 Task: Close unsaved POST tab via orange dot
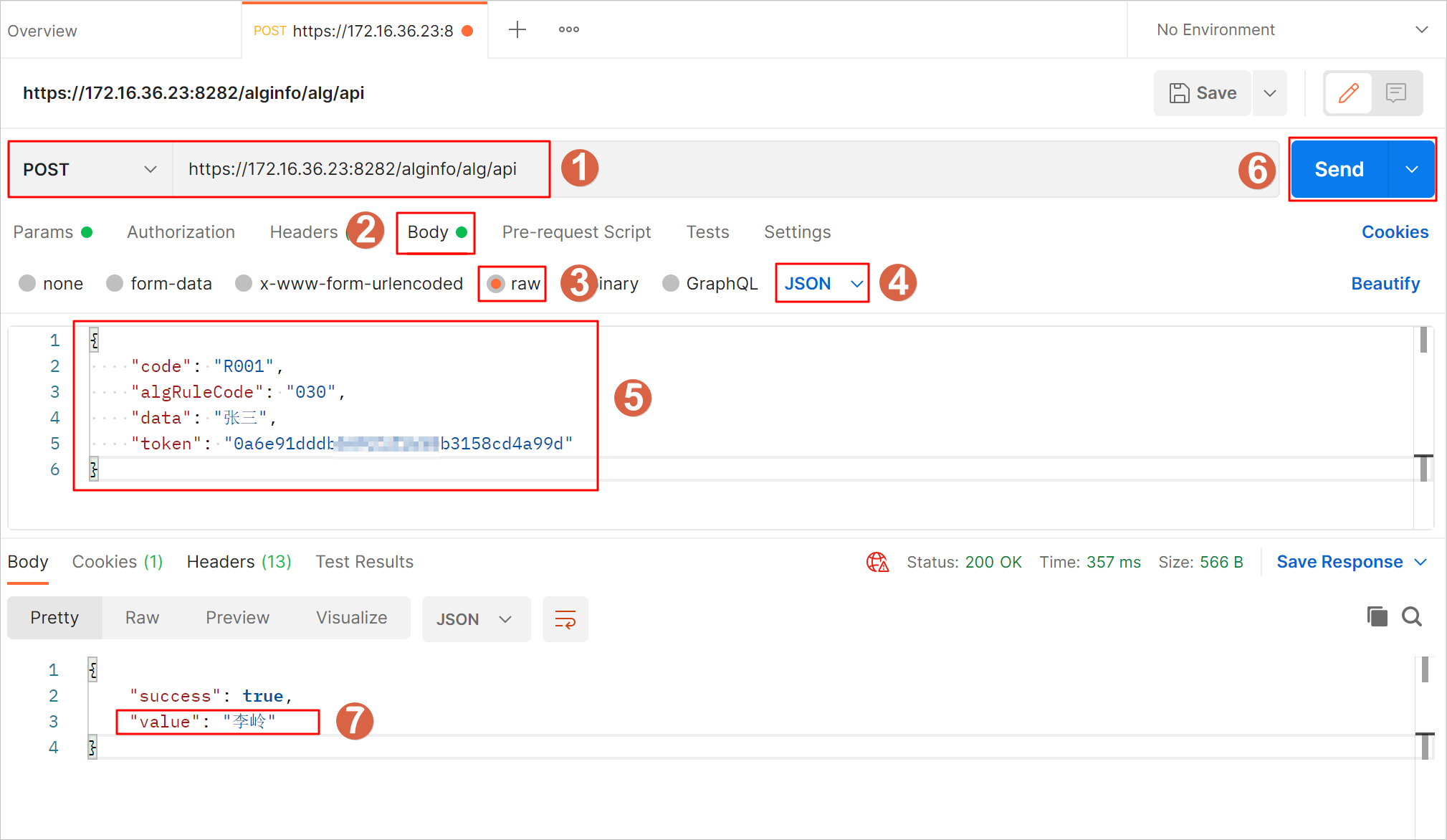tap(467, 31)
